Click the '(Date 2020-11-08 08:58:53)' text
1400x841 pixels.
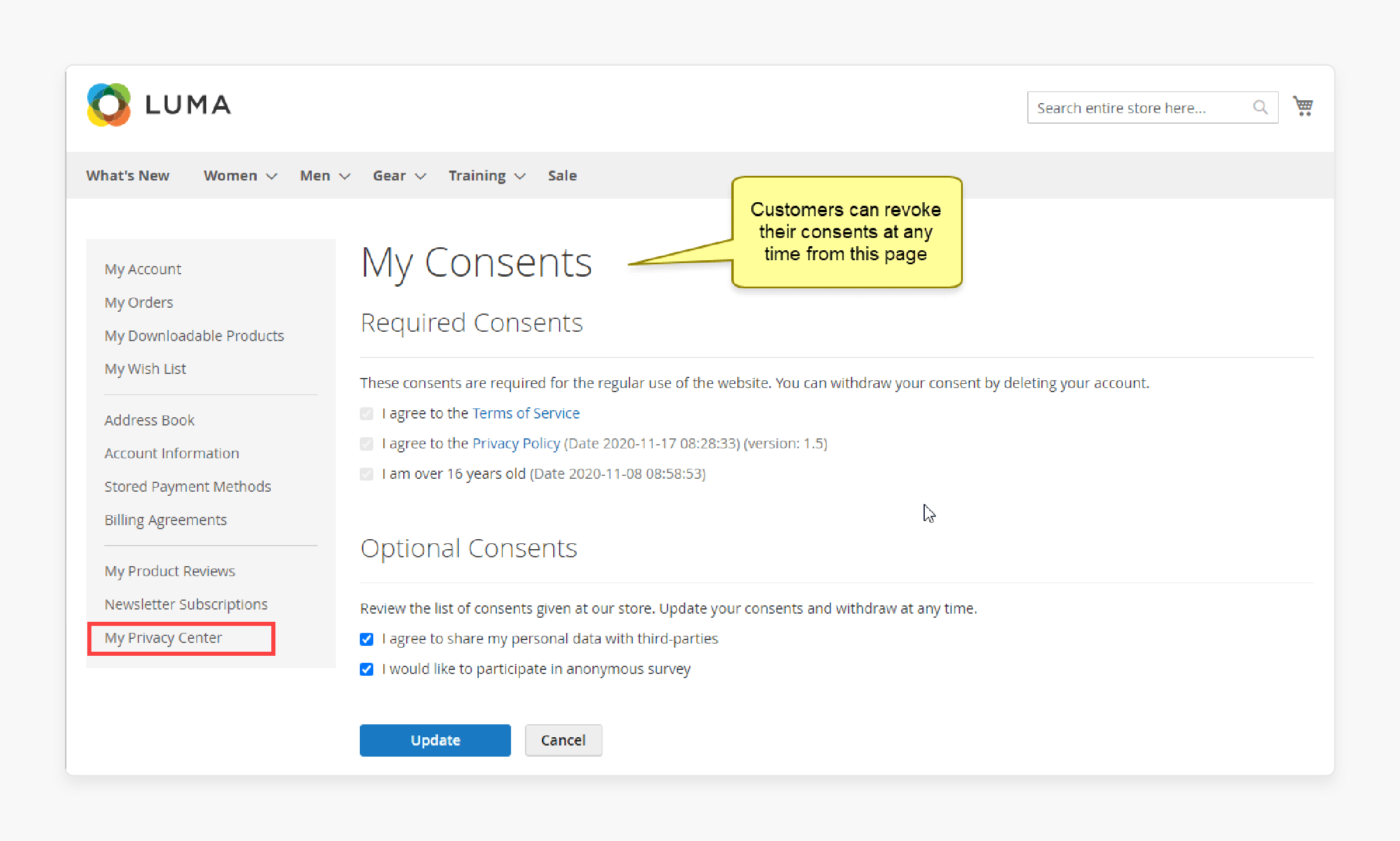click(618, 474)
